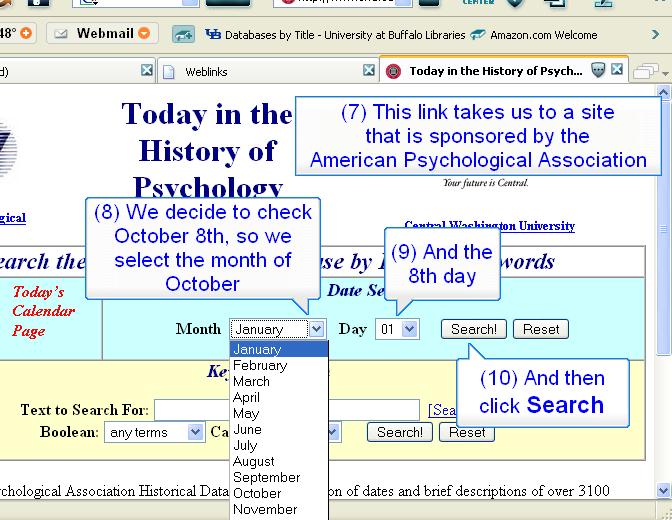Image resolution: width=672 pixels, height=520 pixels.
Task: Open Databases by Title bookmark
Action: coord(335,35)
